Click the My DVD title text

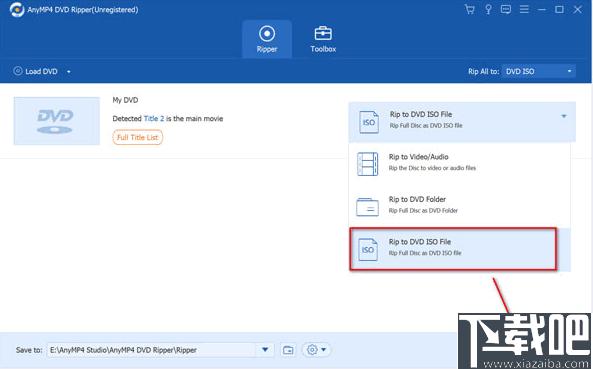125,100
